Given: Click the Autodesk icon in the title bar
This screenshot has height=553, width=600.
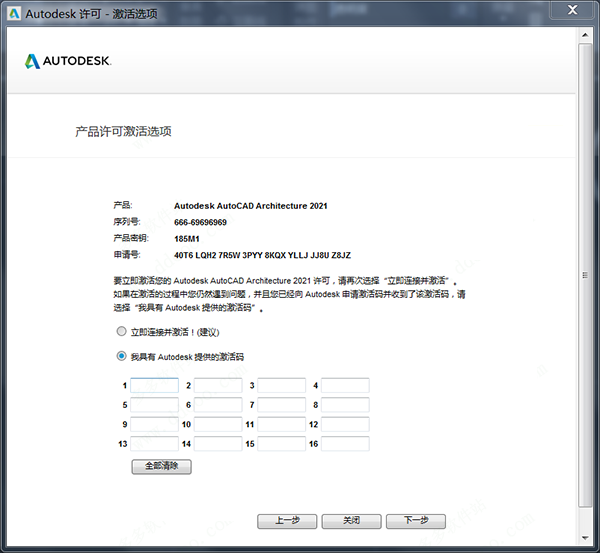Looking at the screenshot, I should [x=14, y=14].
